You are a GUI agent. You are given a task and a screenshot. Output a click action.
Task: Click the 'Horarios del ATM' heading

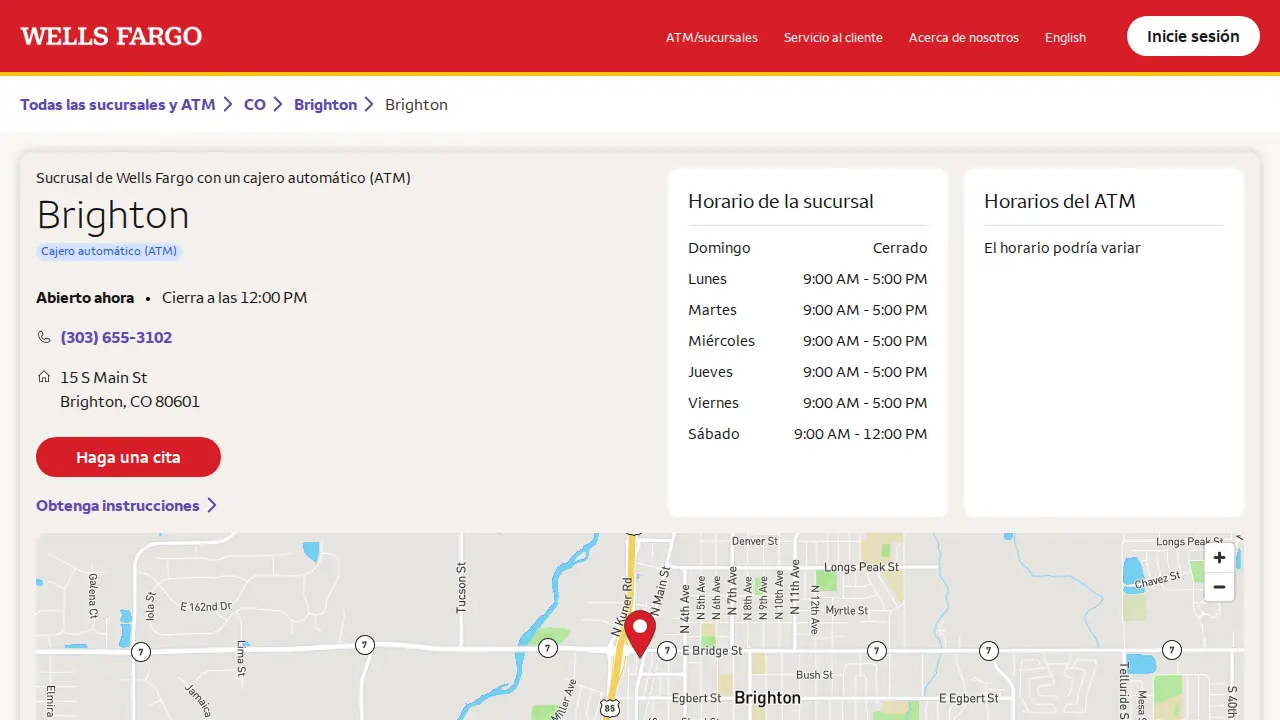click(x=1060, y=201)
